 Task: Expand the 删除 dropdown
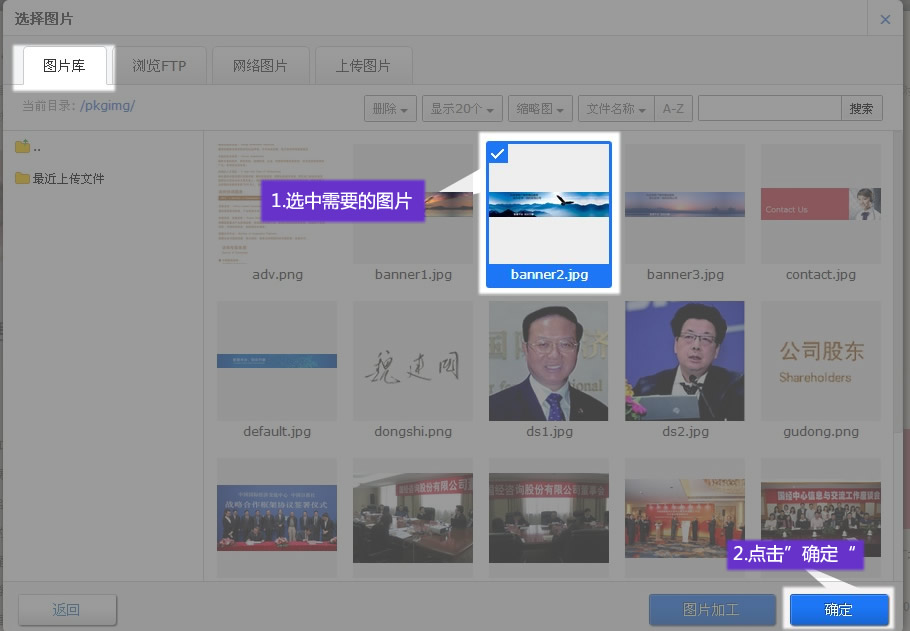[390, 109]
